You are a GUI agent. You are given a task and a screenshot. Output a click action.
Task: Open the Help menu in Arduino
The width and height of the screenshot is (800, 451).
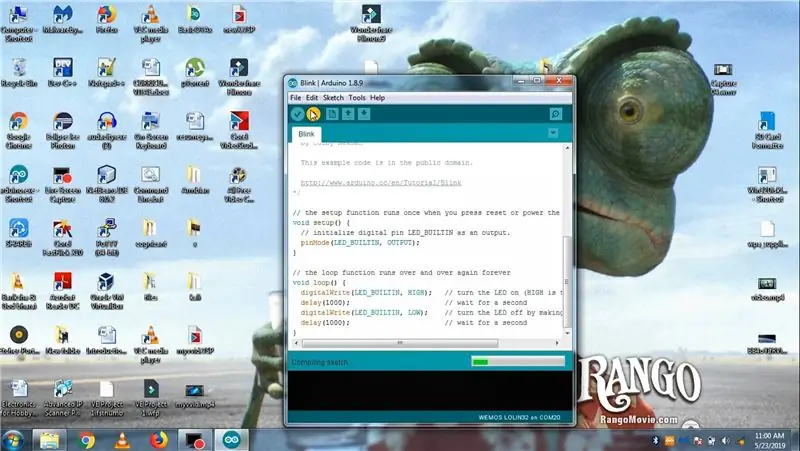378,97
